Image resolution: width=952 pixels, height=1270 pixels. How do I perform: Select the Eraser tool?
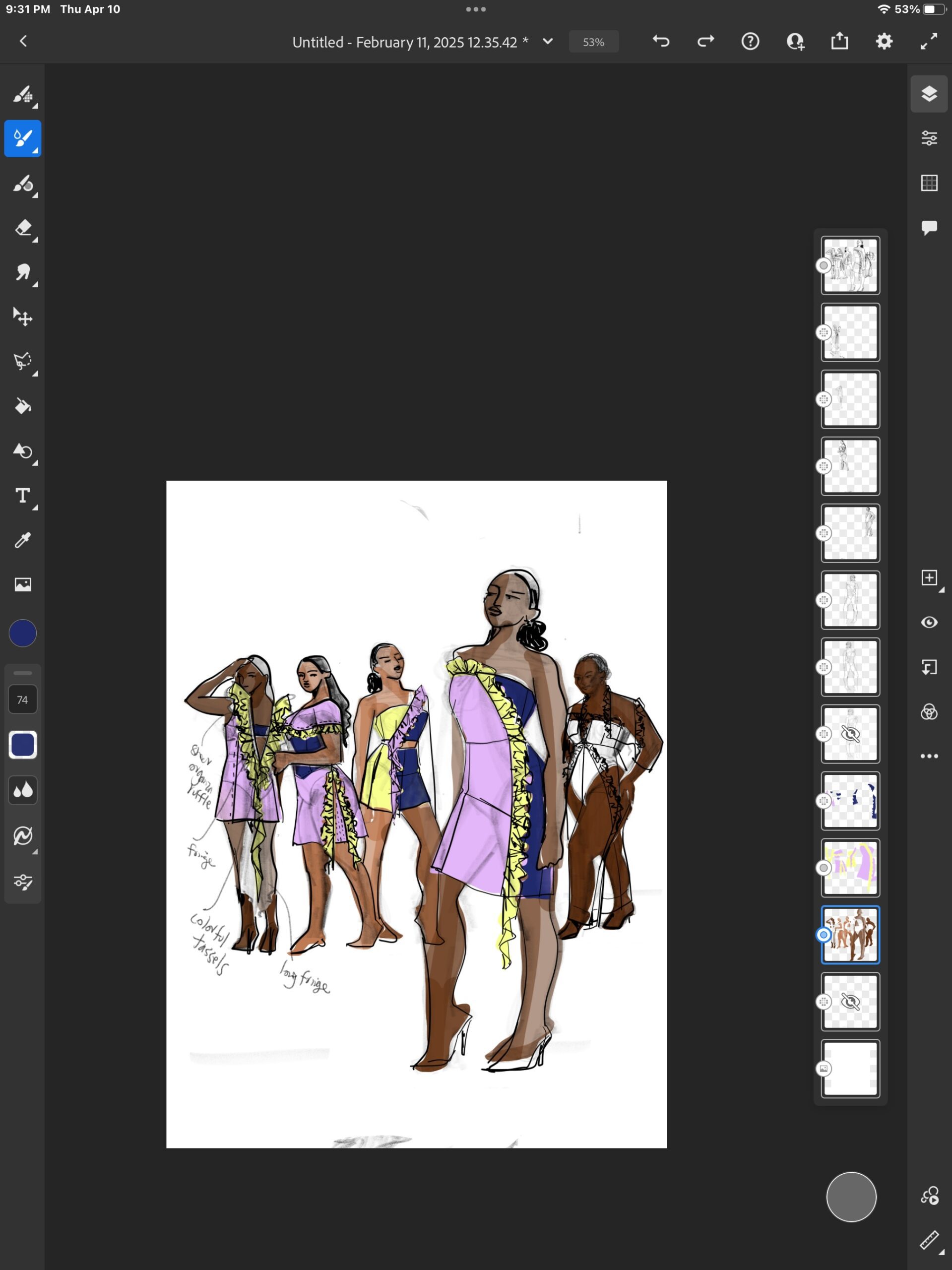(x=23, y=228)
